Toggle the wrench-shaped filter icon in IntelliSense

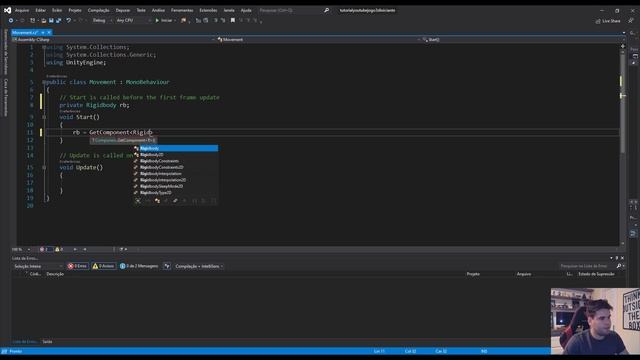coord(176,200)
